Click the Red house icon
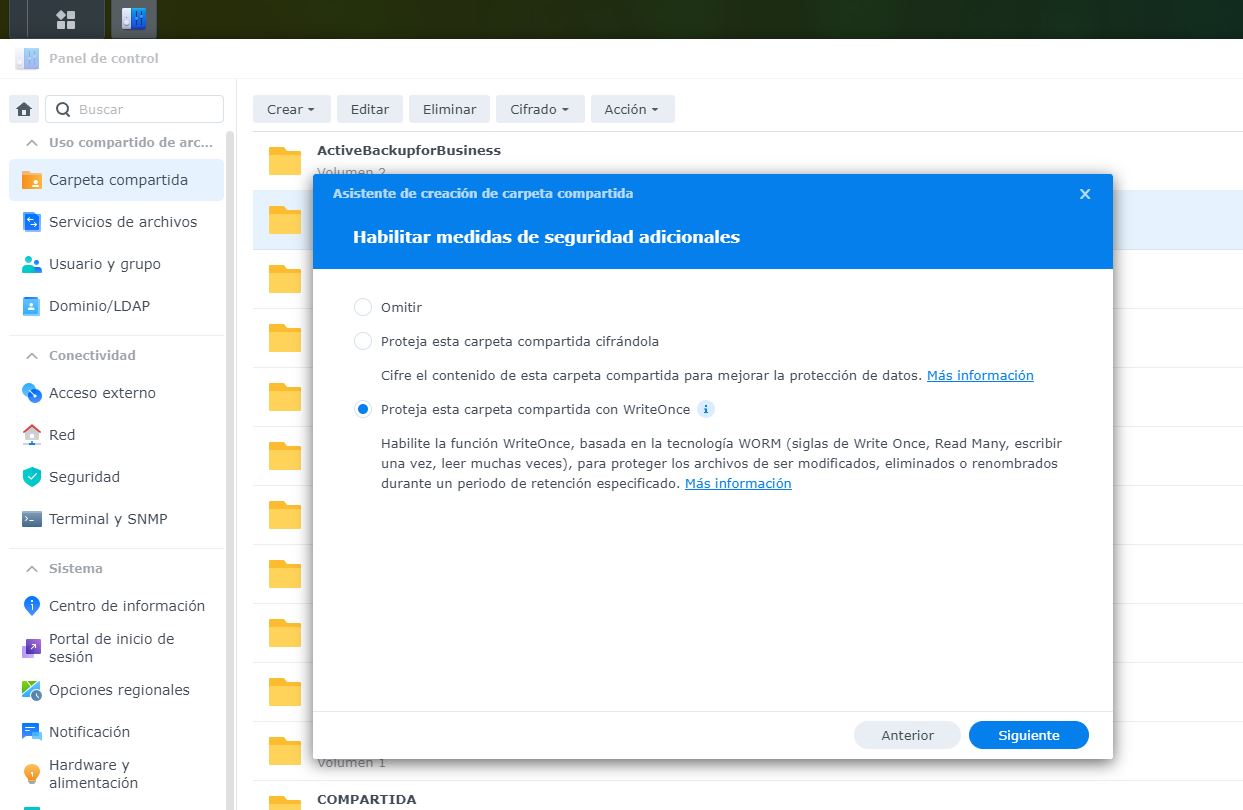This screenshot has height=810, width=1243. tap(32, 435)
